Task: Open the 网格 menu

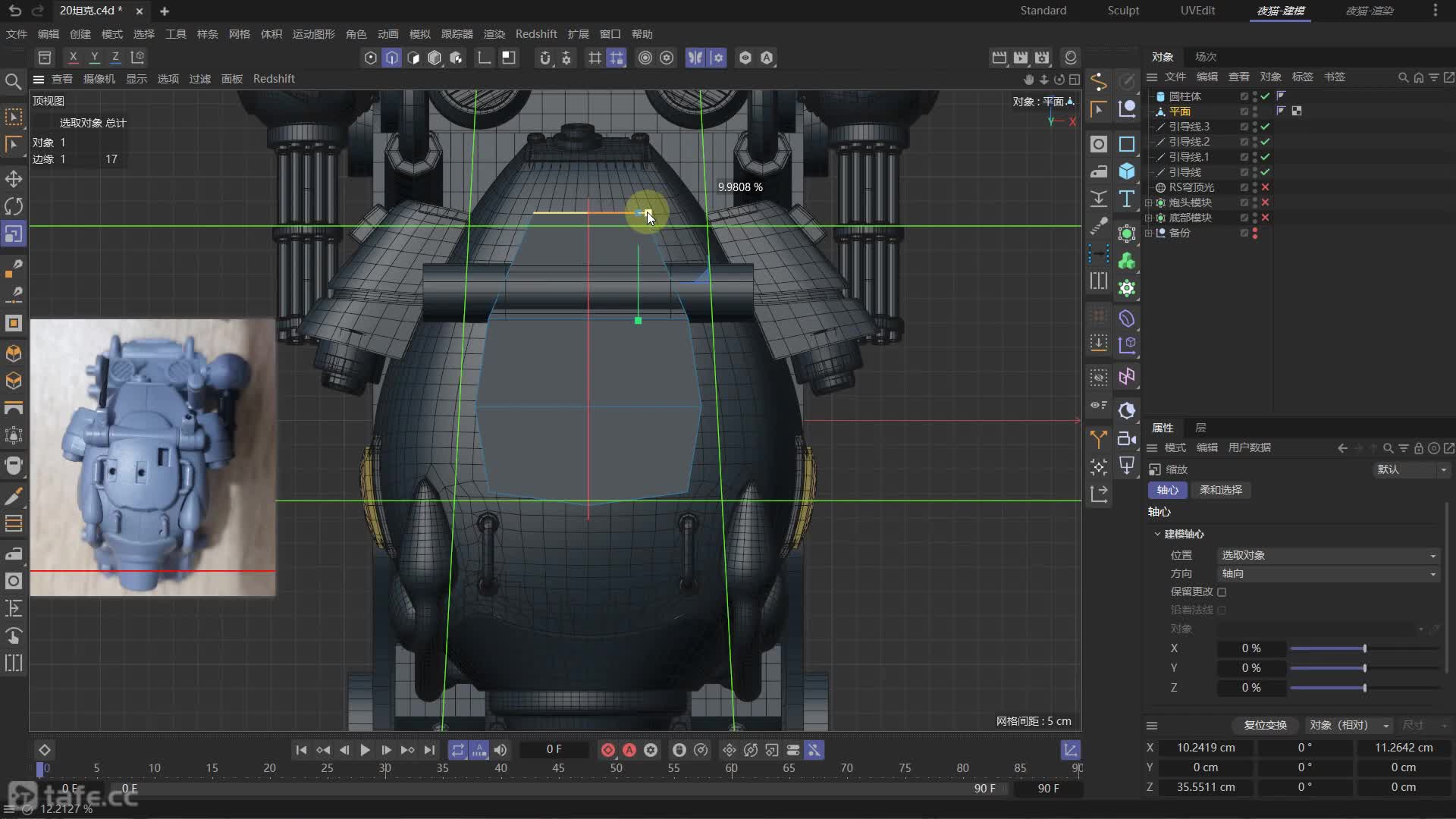Action: click(x=239, y=34)
